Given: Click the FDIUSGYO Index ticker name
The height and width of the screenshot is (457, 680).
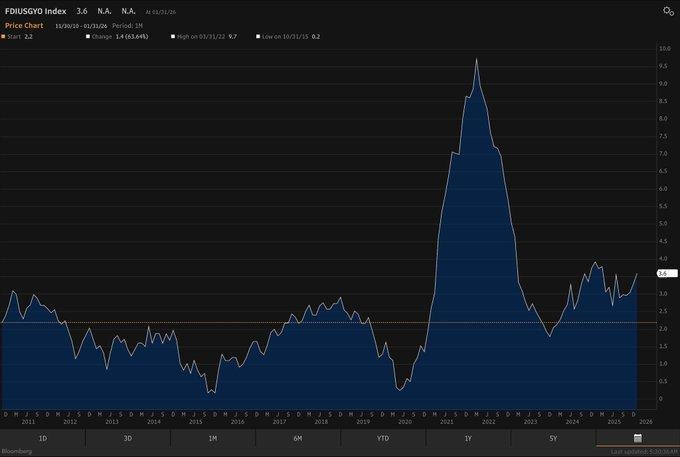Looking at the screenshot, I should pos(35,10).
